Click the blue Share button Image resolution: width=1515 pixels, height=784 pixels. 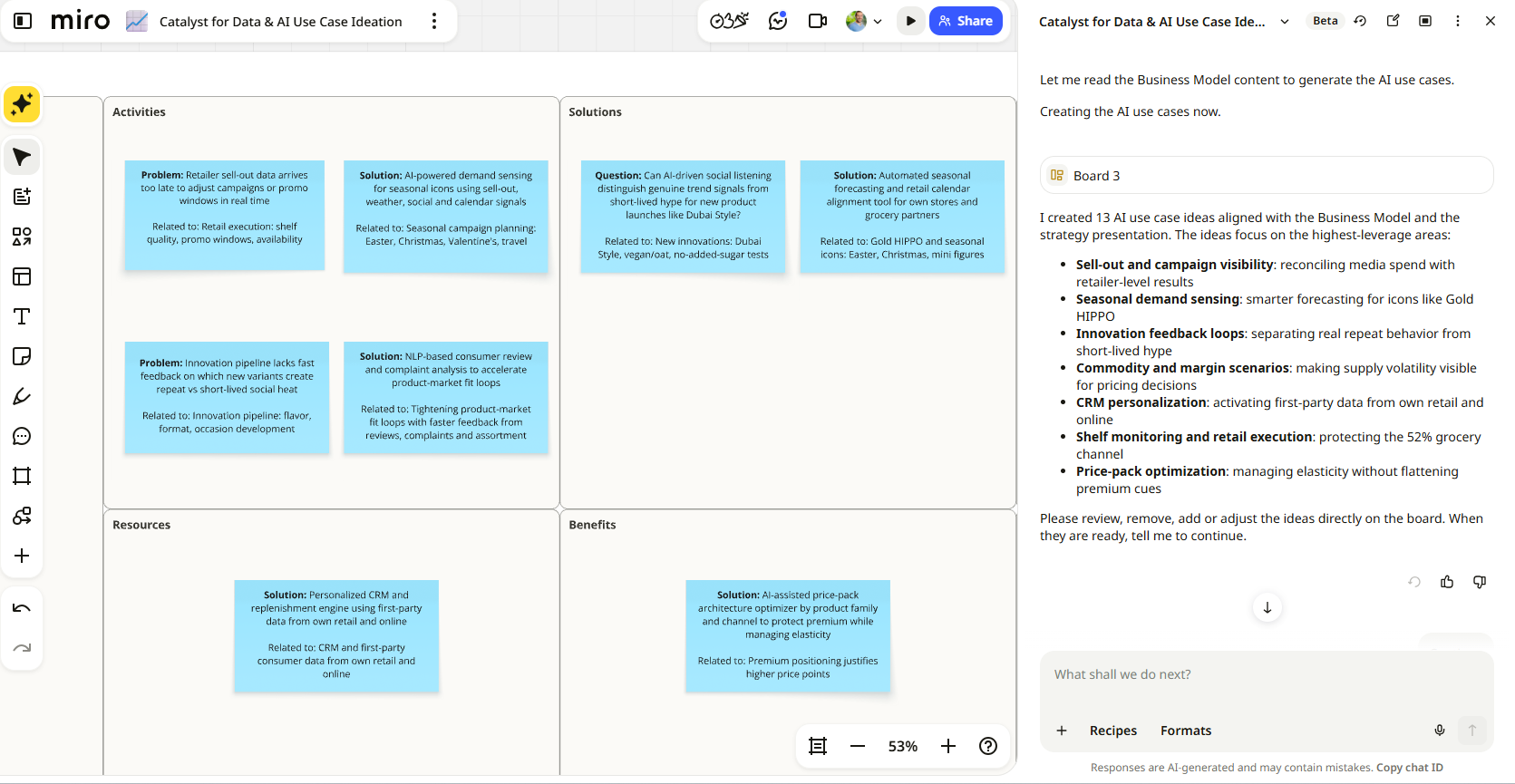966,21
